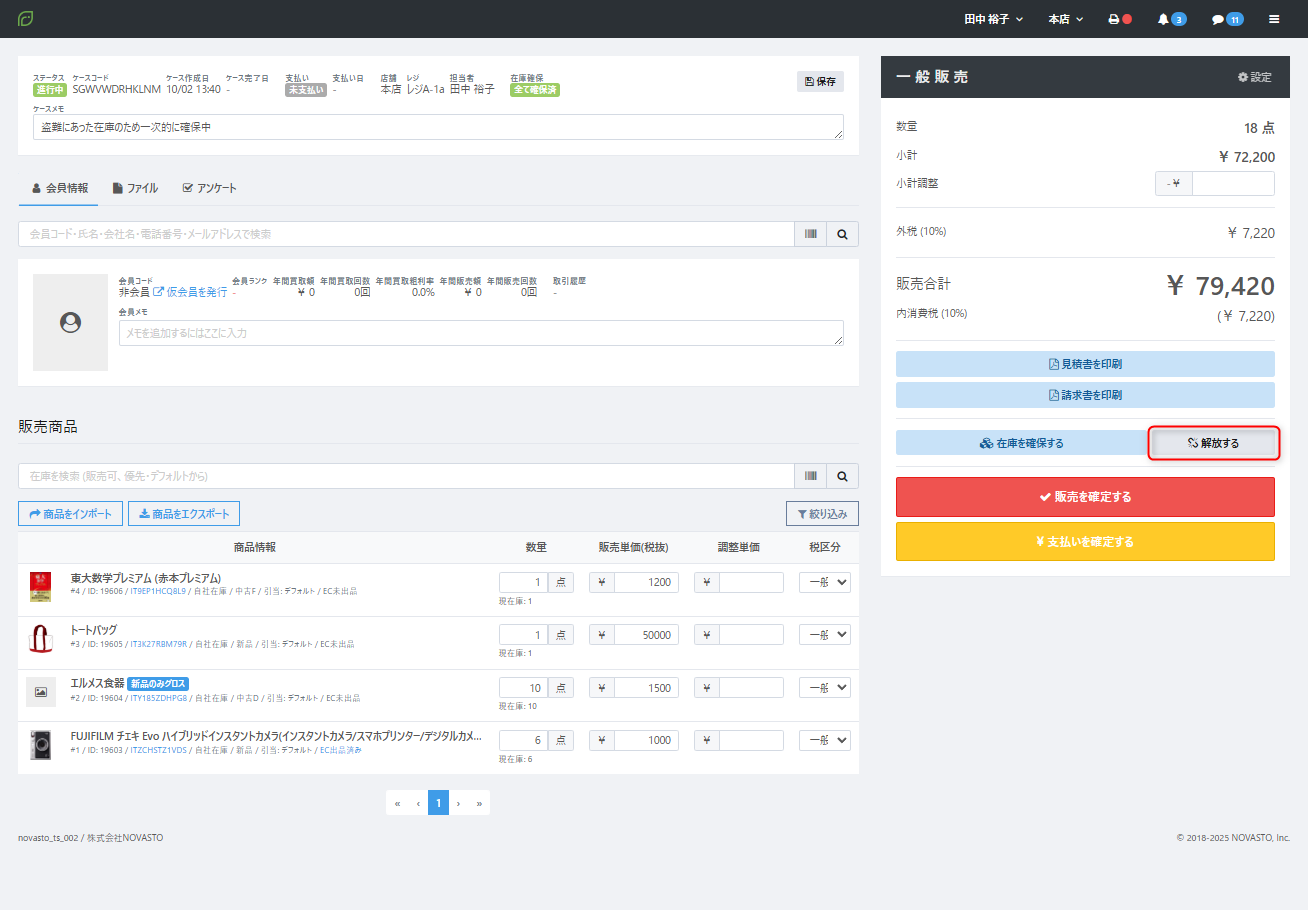The height and width of the screenshot is (910, 1308).
Task: Click barcode icon in member search
Action: point(810,234)
